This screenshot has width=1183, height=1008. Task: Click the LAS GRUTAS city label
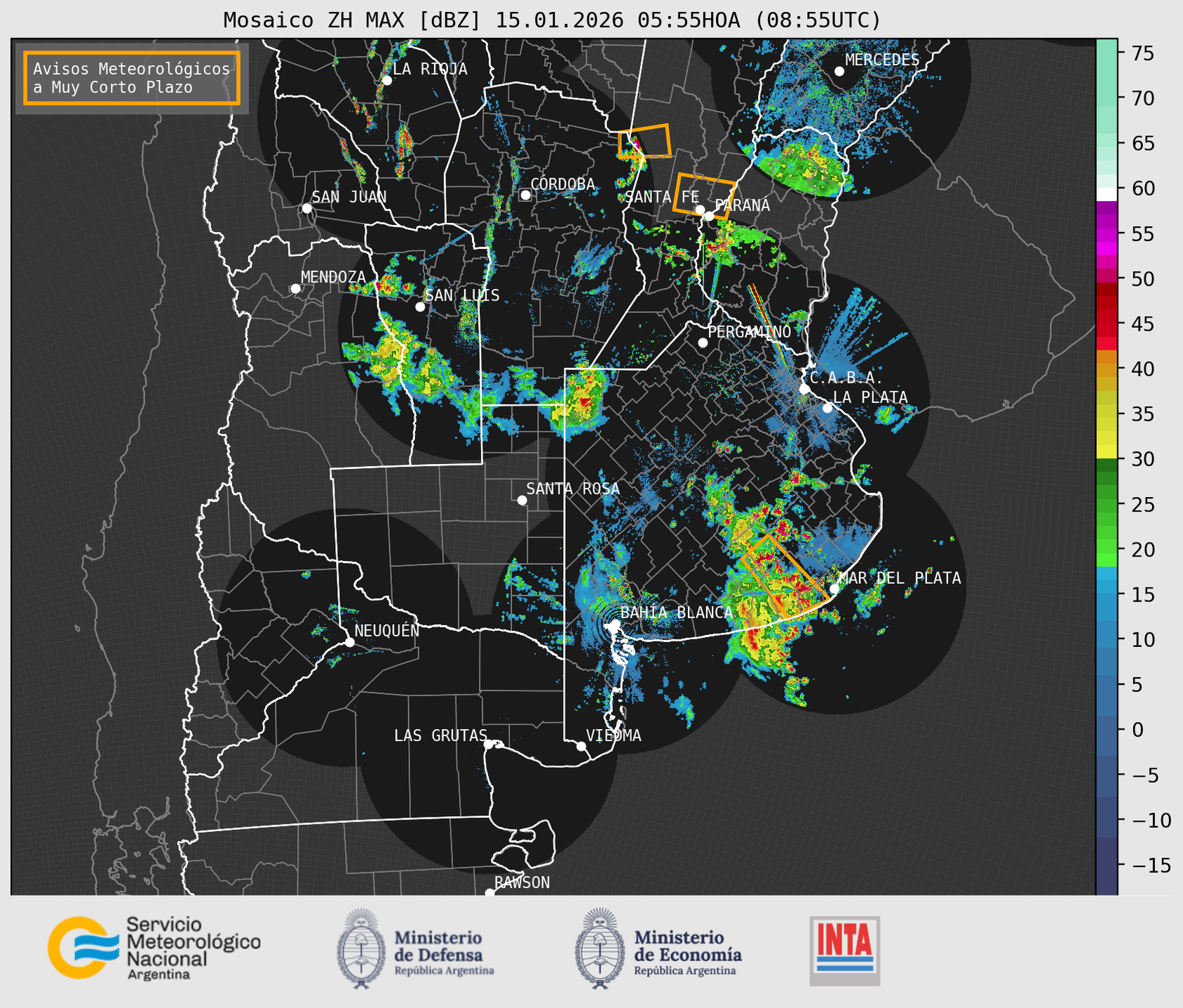[440, 735]
